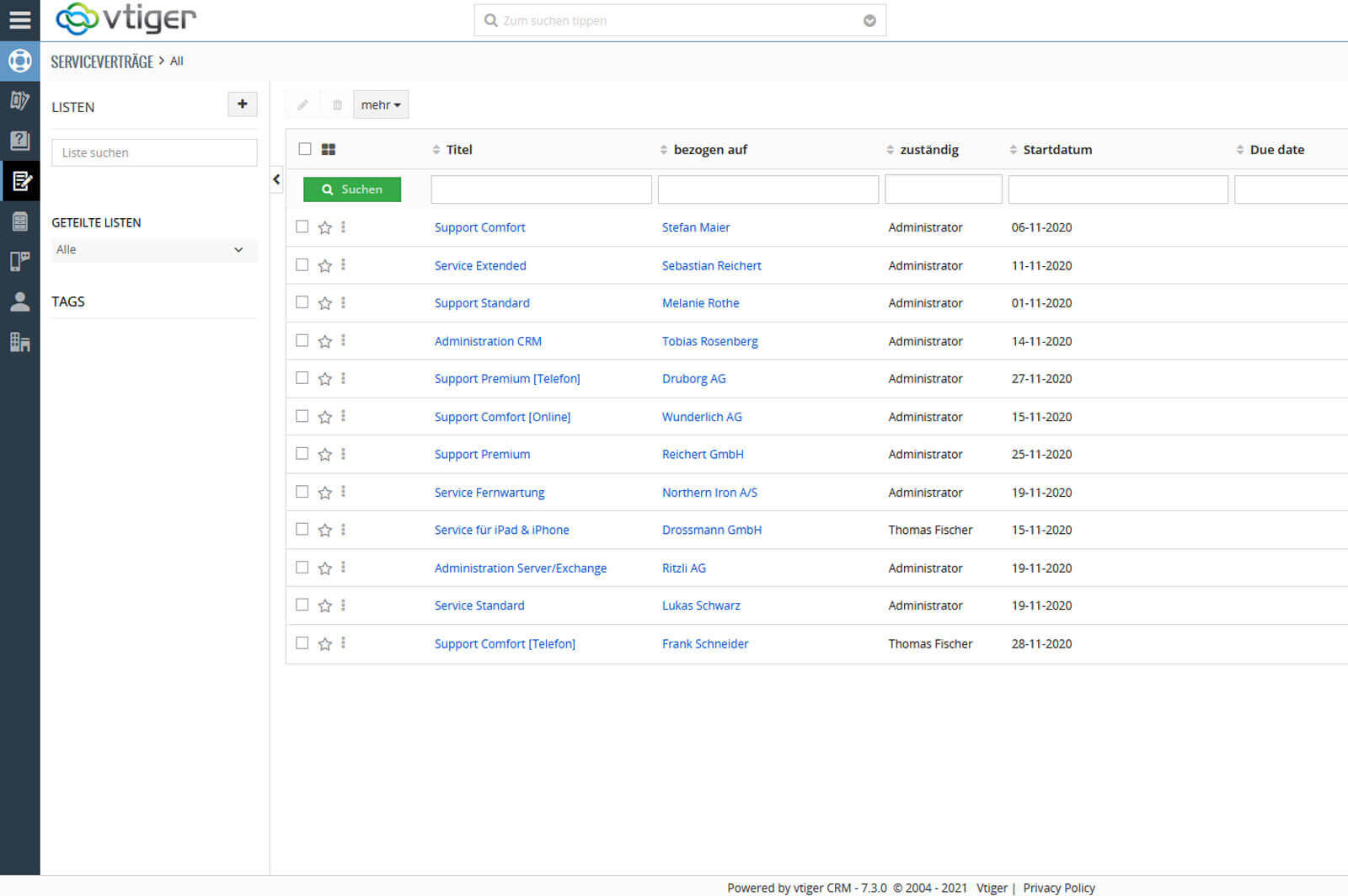The height and width of the screenshot is (896, 1348).
Task: Select the service contracts sidebar icon
Action: coord(20,181)
